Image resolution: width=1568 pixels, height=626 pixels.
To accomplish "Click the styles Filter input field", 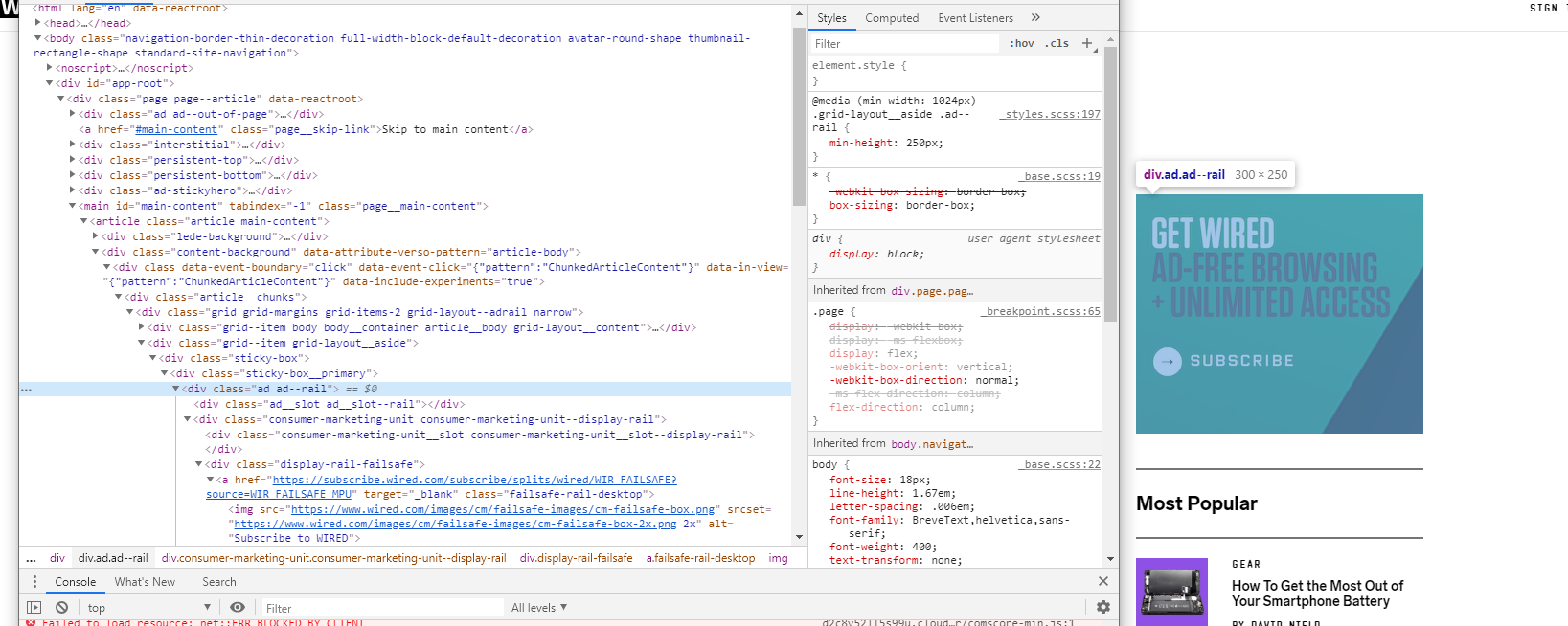I will point(905,44).
